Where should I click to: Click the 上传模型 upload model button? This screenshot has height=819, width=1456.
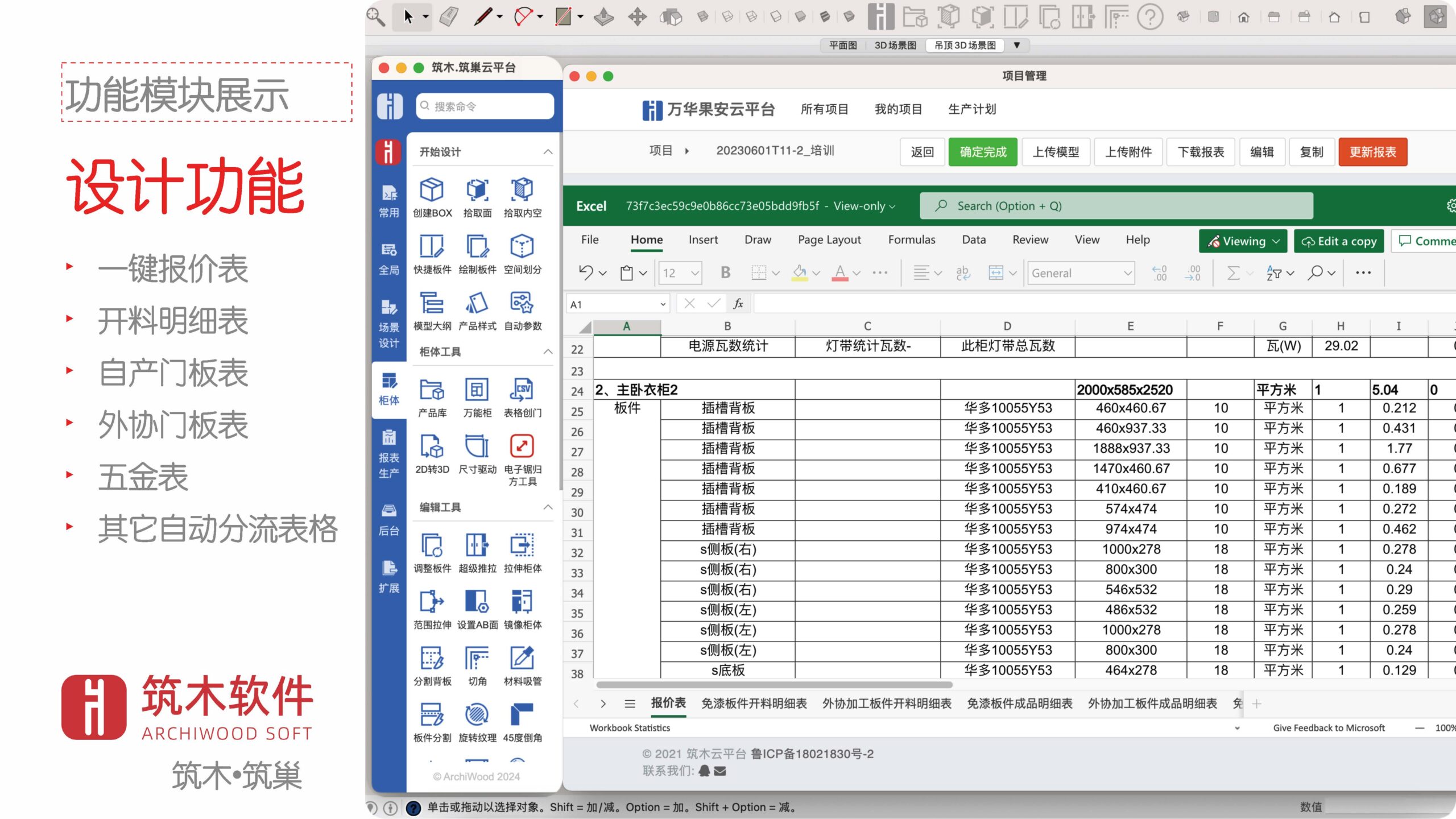point(1056,152)
